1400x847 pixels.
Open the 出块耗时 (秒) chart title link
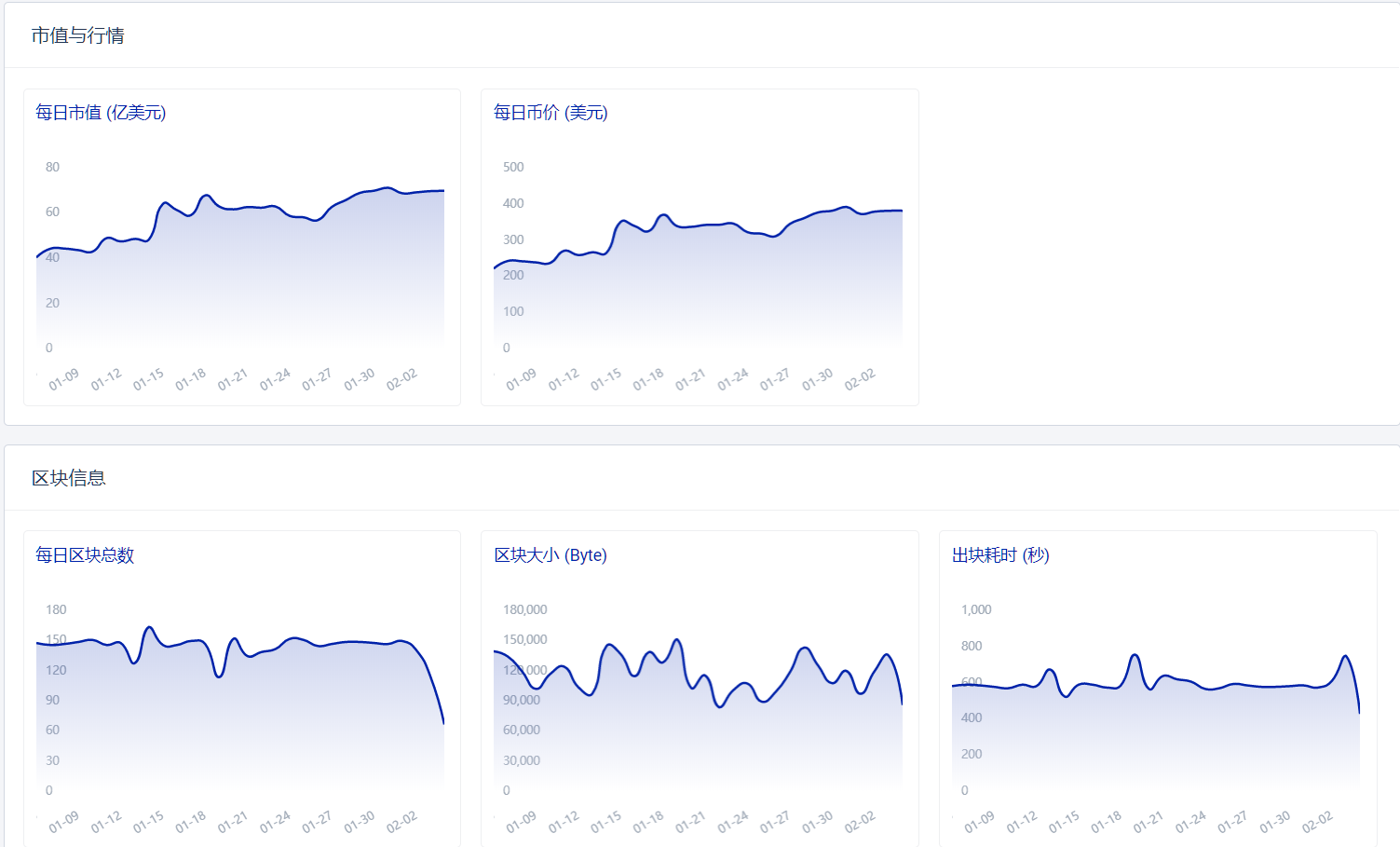1000,555
